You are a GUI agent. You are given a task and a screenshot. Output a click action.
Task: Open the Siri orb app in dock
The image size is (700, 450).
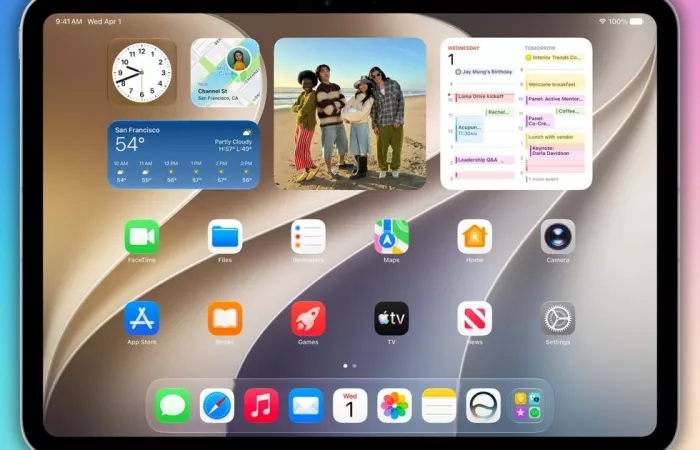[x=483, y=406]
